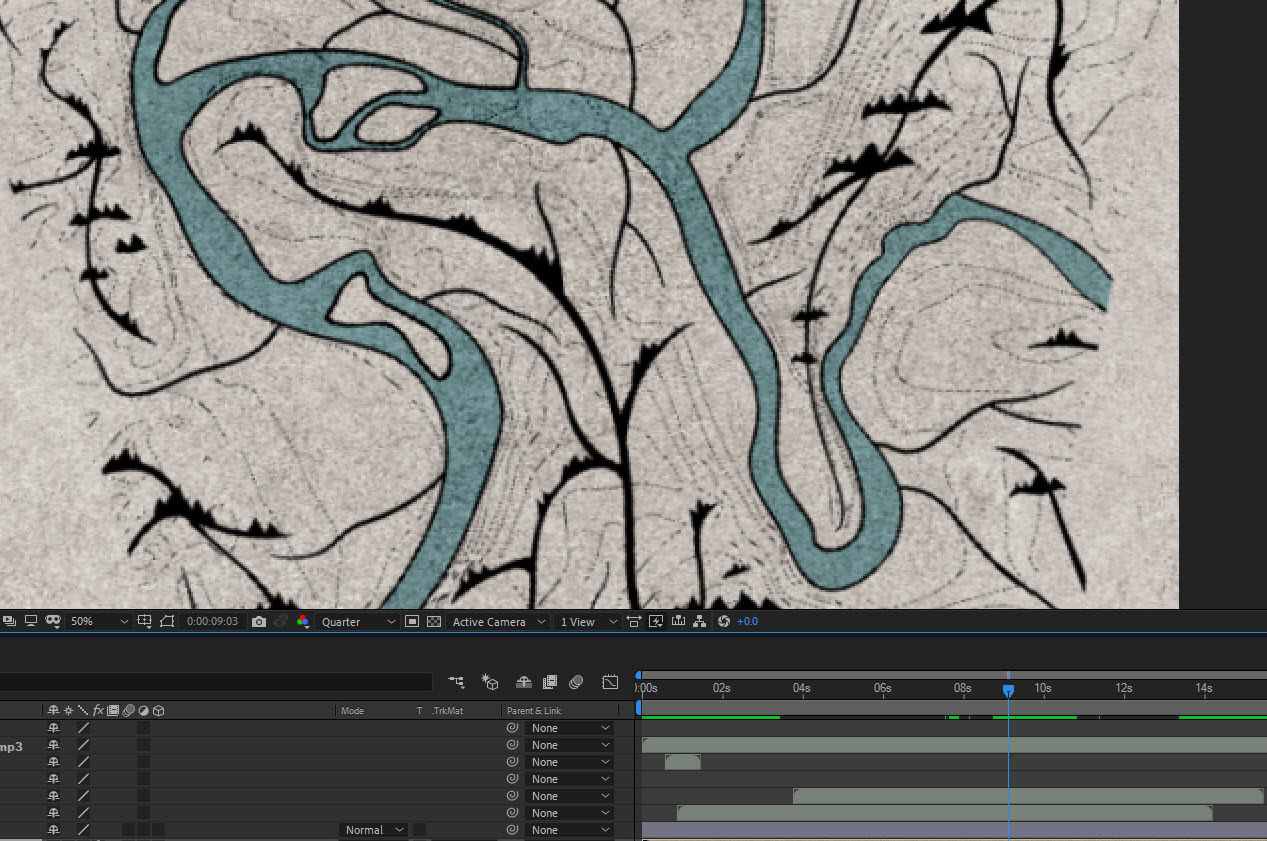Image resolution: width=1267 pixels, height=841 pixels.
Task: Open the parent None dropdown on the topmost layer
Action: tap(569, 728)
